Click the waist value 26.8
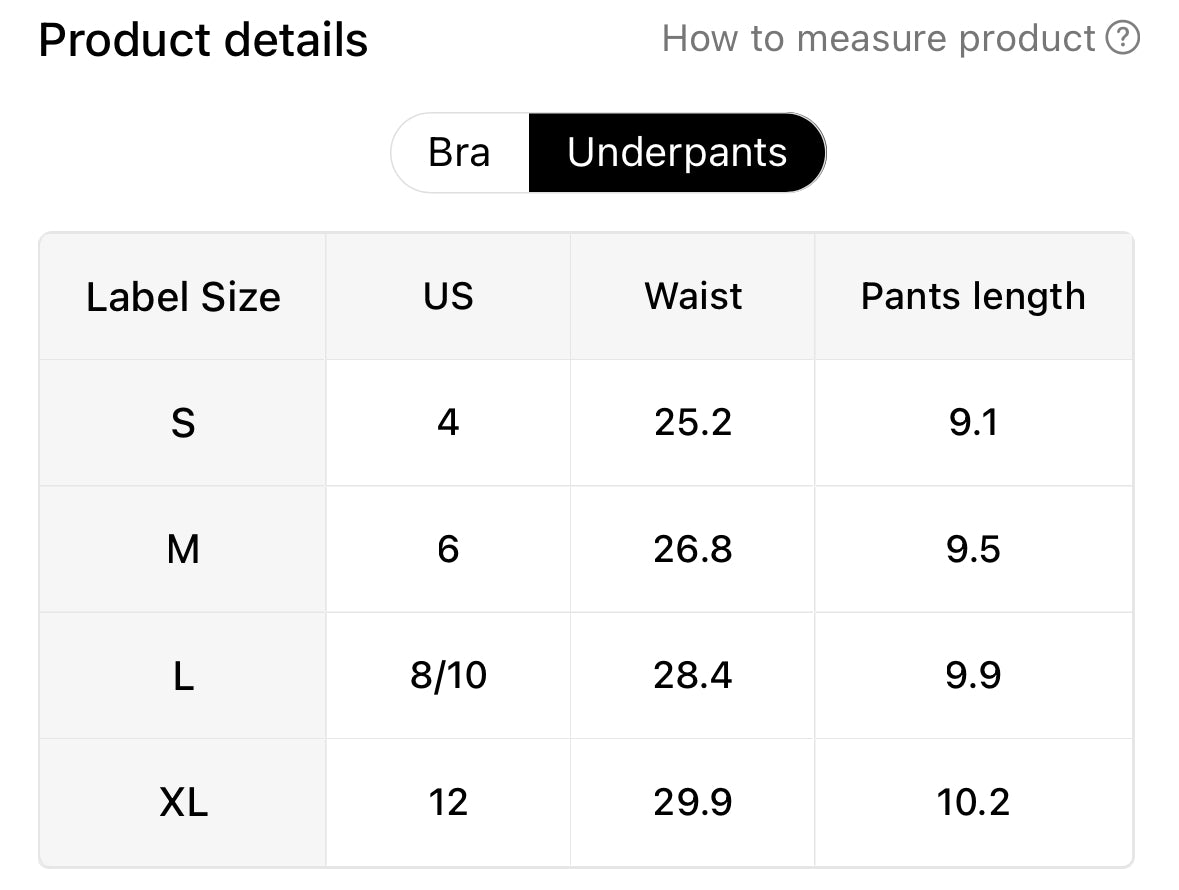 [x=693, y=549]
